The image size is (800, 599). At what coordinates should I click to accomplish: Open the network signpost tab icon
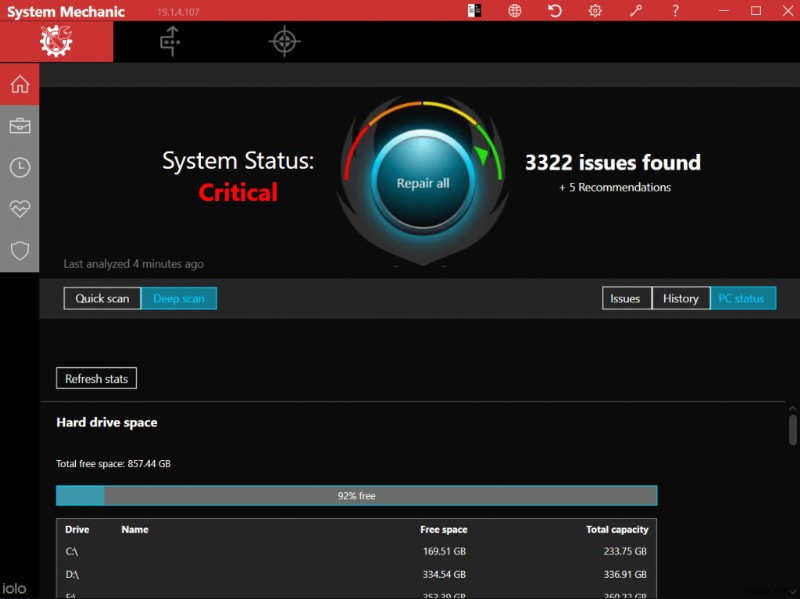tap(170, 42)
